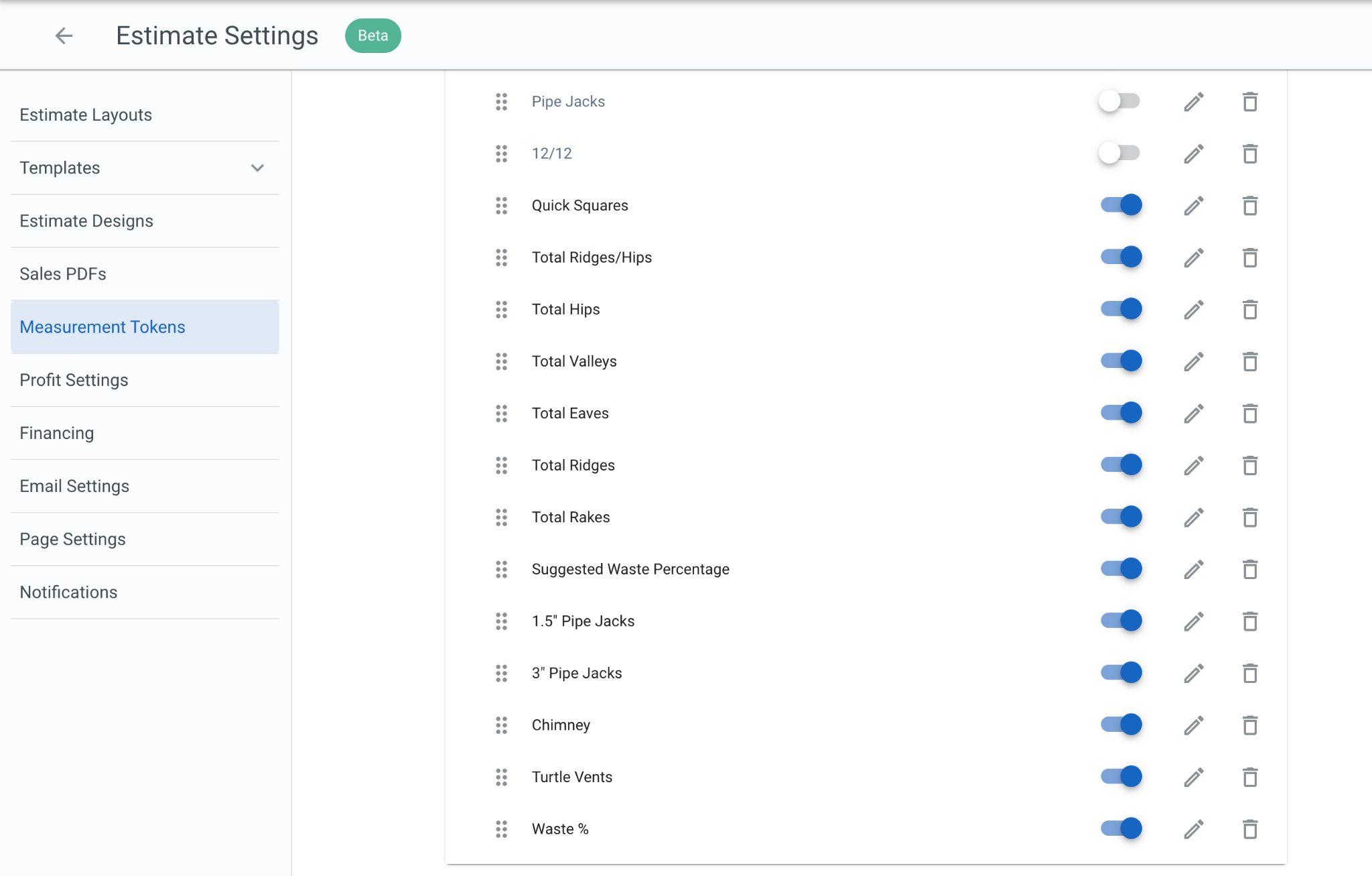The height and width of the screenshot is (876, 1372).
Task: Delete the Total Hips token
Action: 1249,310
